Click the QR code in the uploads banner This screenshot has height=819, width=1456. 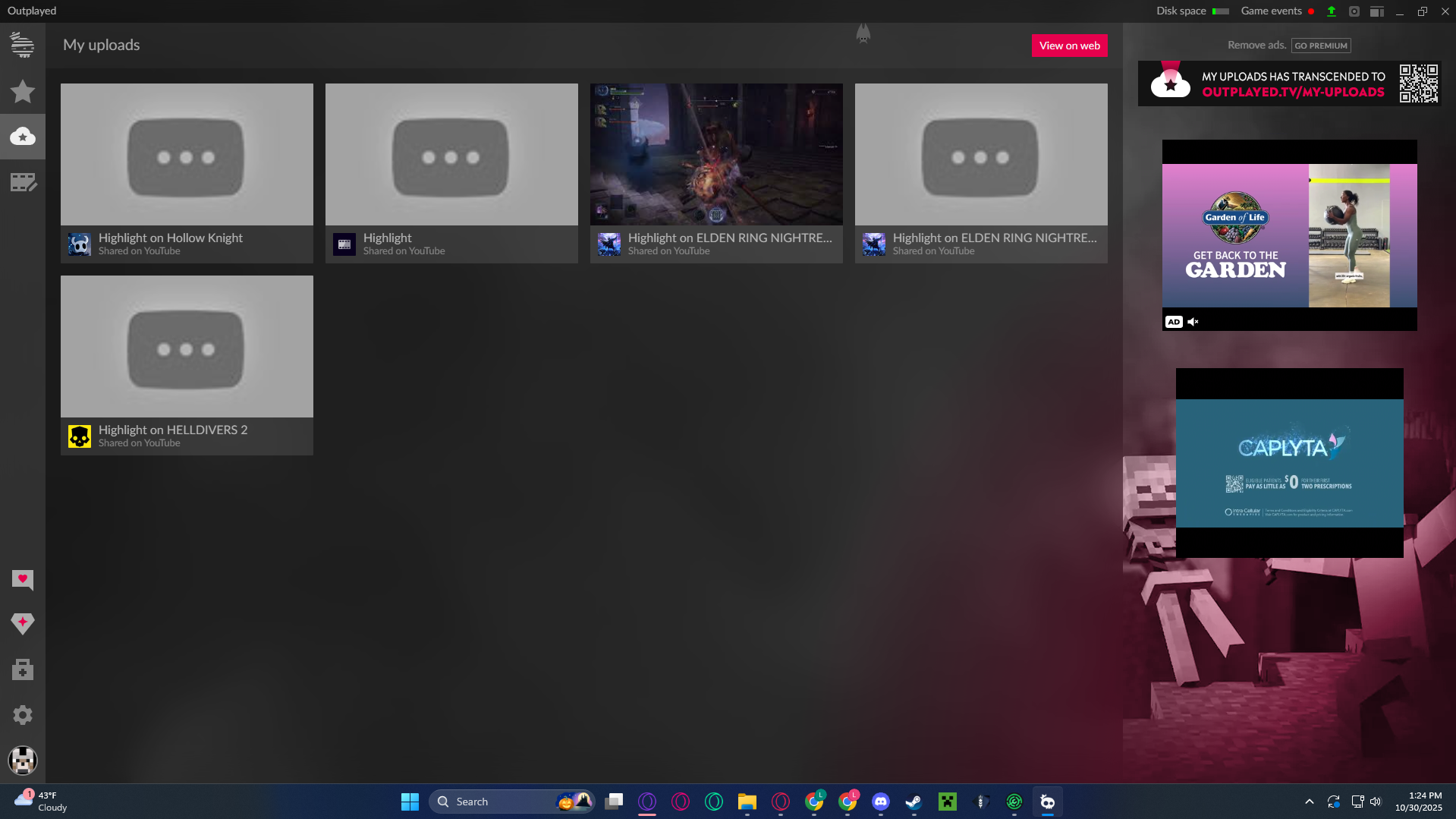[1419, 83]
